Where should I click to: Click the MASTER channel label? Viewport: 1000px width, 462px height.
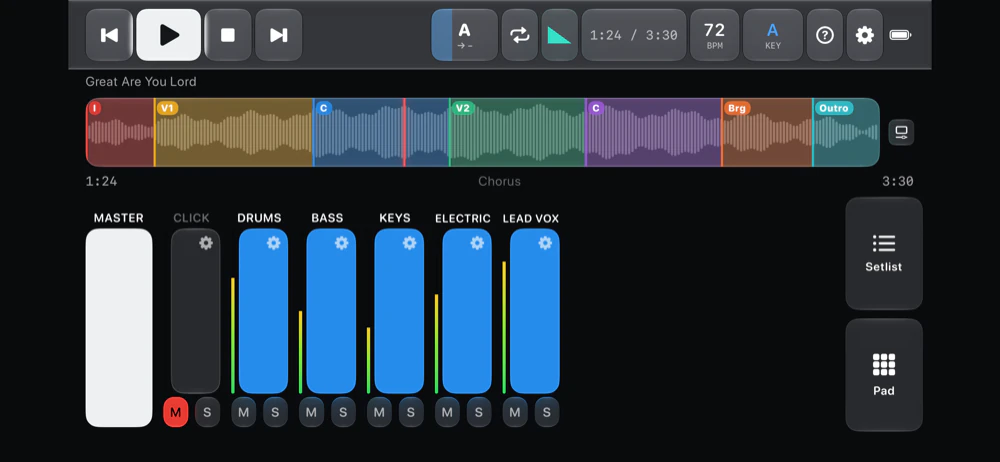[x=119, y=218]
